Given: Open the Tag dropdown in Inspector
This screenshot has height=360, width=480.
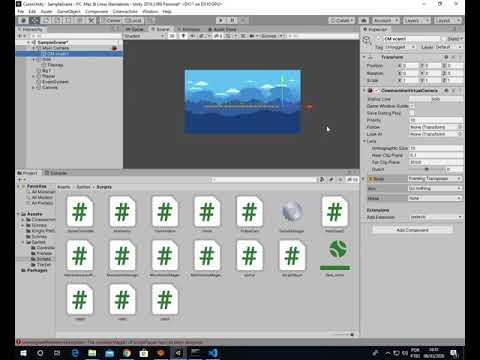Looking at the screenshot, I should click(400, 47).
